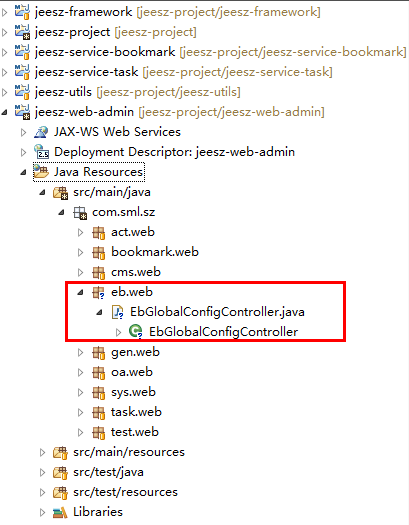Expand the JAX-WS Web Services node
Viewport: 409px width, 525px height.
23,133
